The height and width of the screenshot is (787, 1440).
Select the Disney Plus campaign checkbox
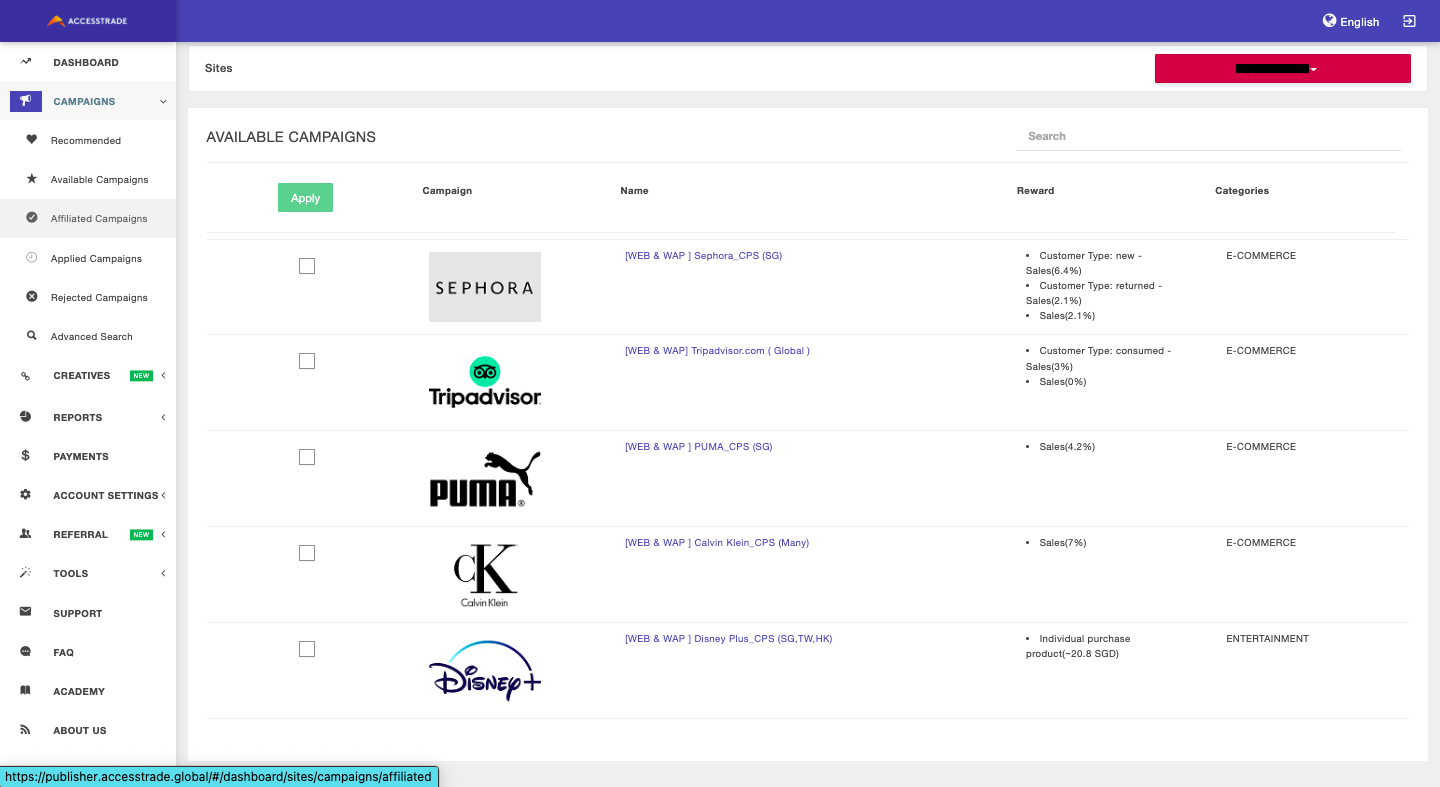tap(307, 649)
